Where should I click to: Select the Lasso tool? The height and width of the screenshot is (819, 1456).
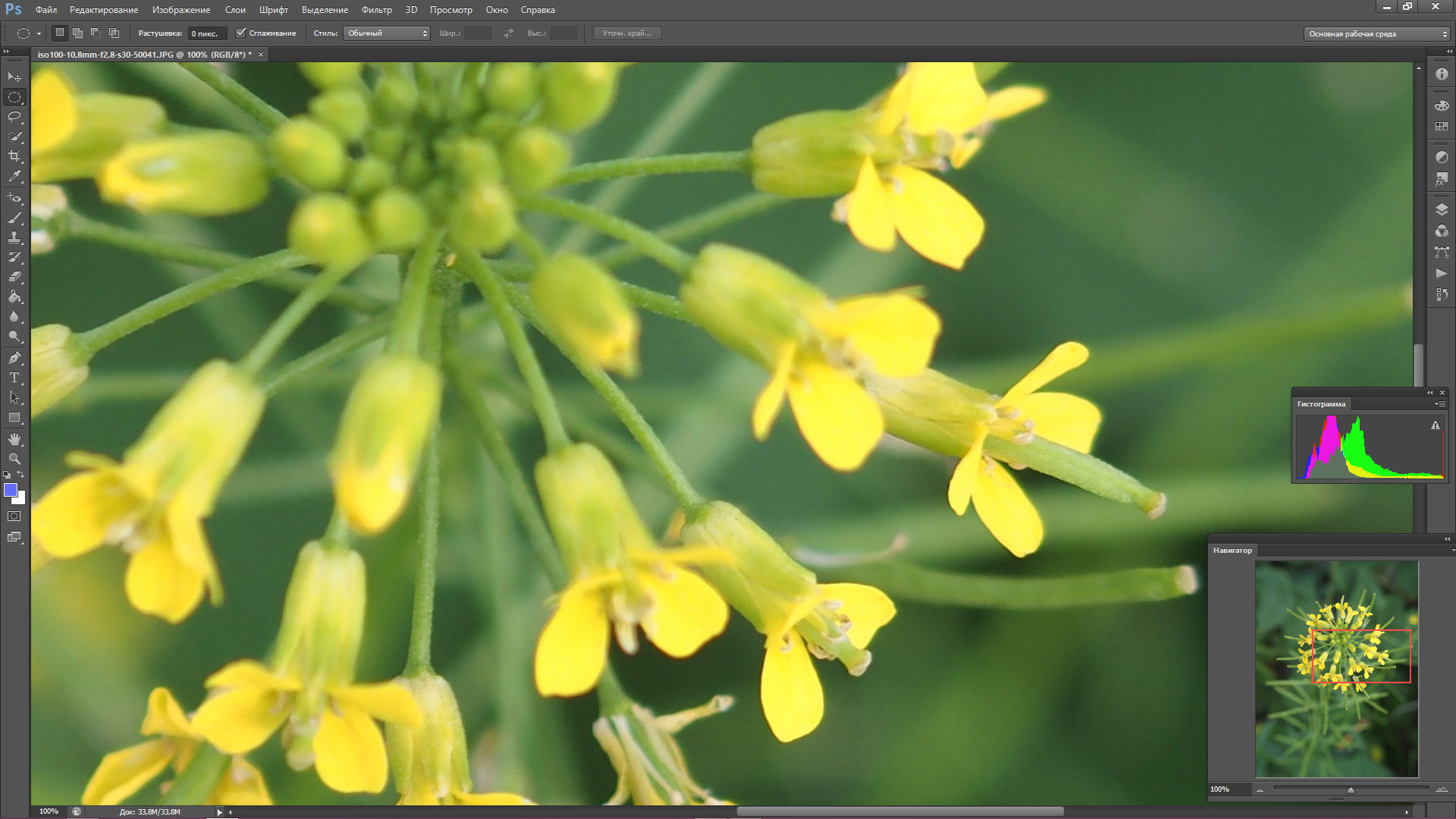coord(14,117)
